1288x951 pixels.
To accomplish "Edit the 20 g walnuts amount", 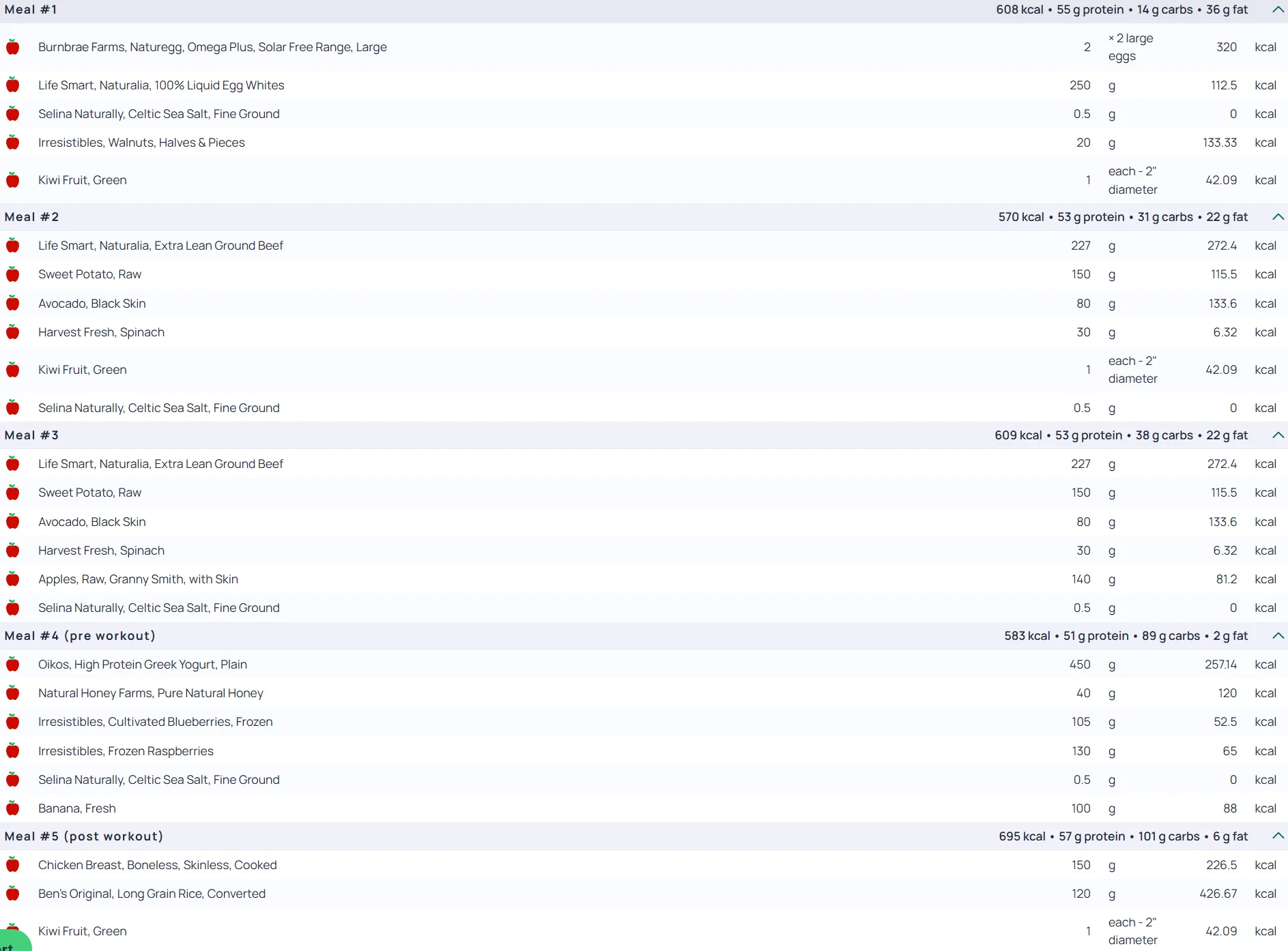I will [1083, 143].
